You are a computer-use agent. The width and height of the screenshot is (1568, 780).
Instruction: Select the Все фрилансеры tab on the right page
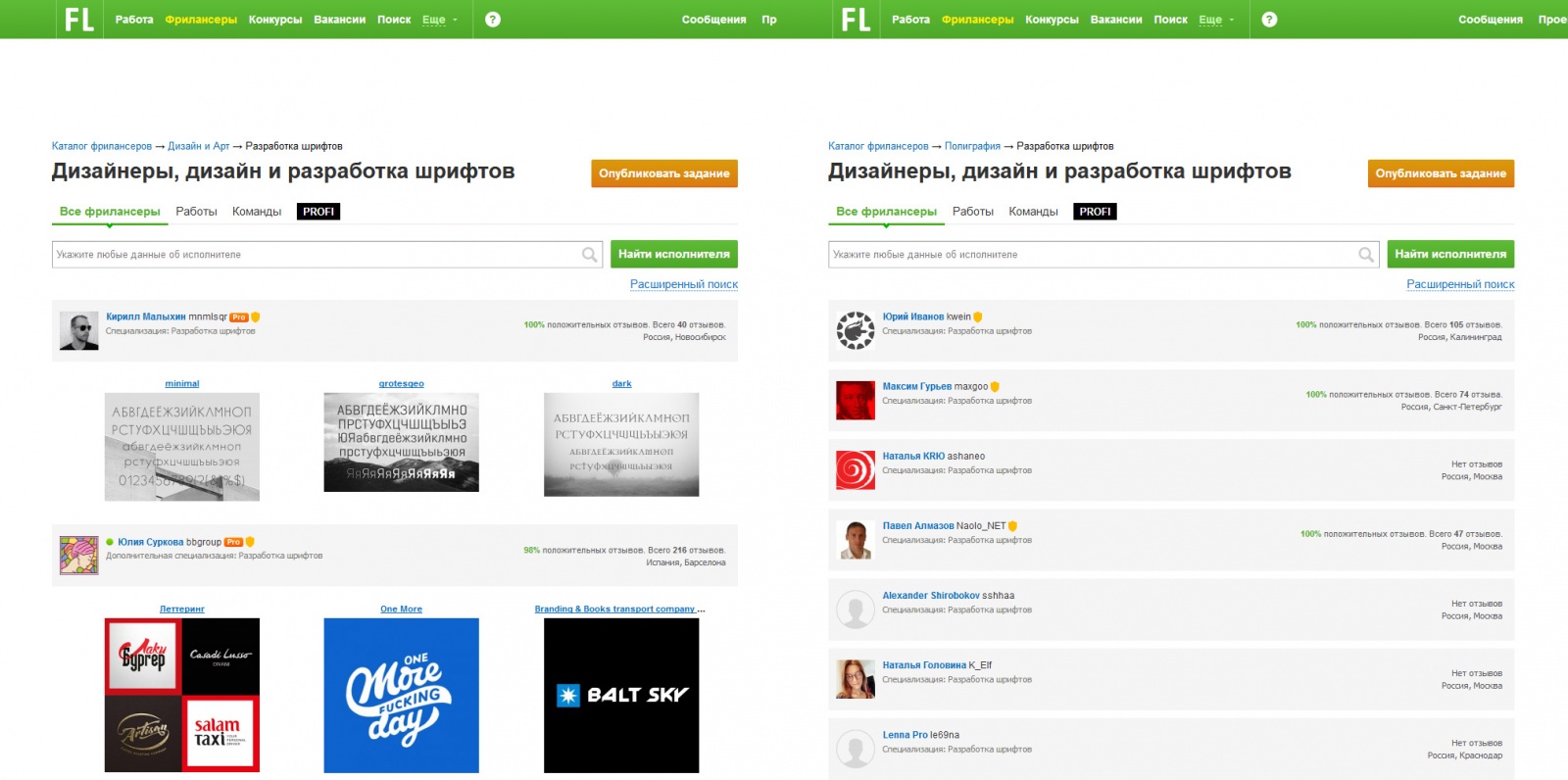(x=886, y=212)
